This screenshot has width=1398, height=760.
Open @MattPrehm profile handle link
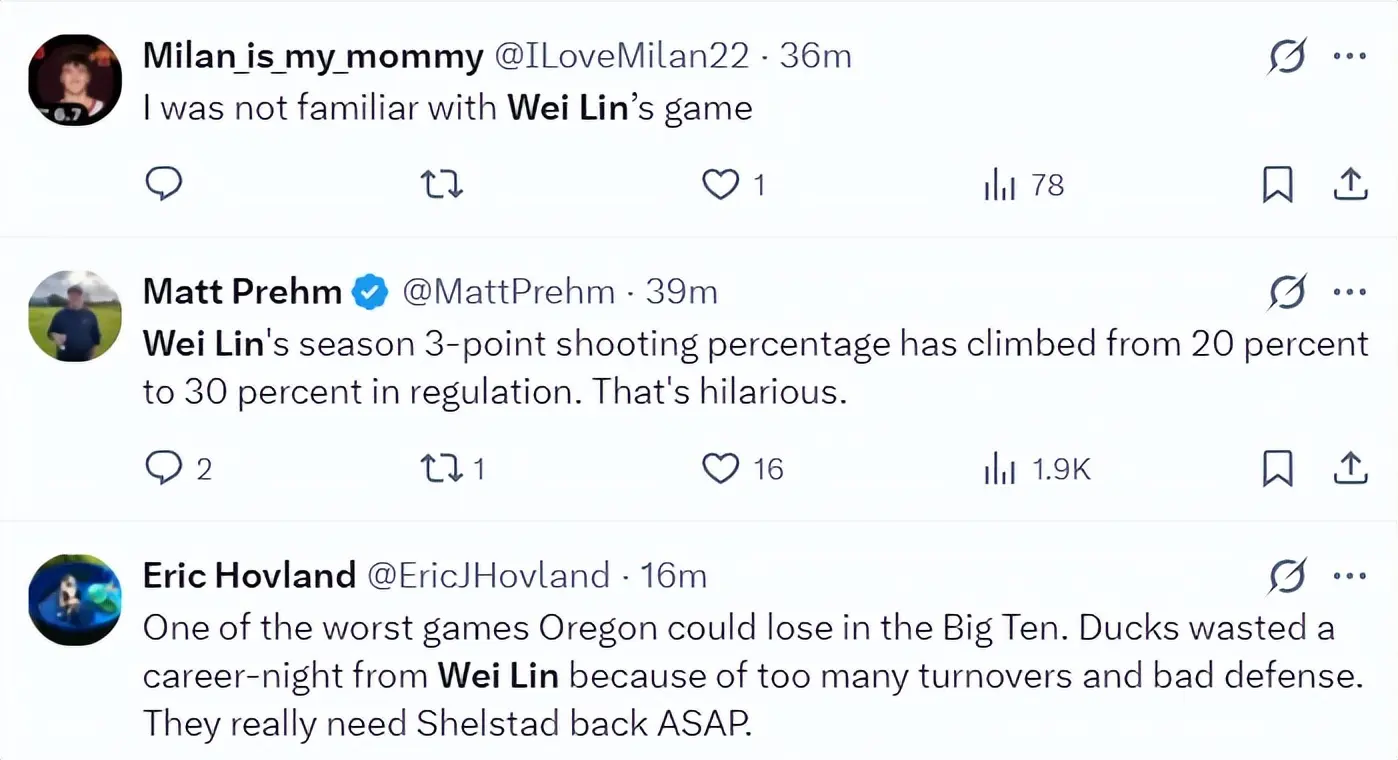pos(508,292)
